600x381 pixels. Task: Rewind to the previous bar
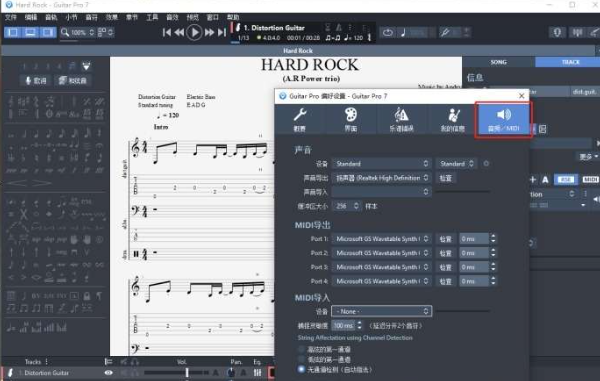pyautogui.click(x=179, y=33)
